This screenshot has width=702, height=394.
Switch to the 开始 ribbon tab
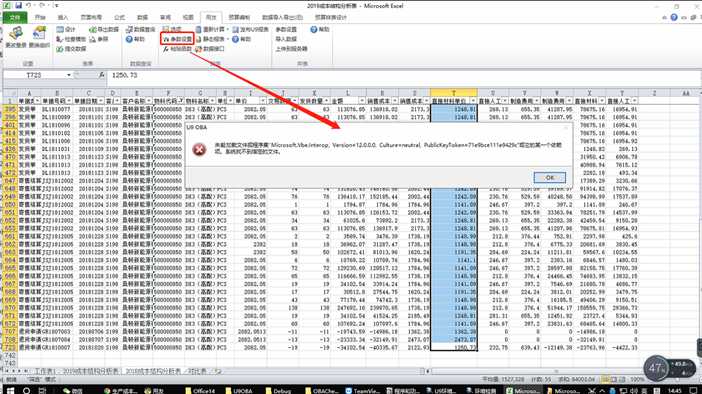pos(40,17)
